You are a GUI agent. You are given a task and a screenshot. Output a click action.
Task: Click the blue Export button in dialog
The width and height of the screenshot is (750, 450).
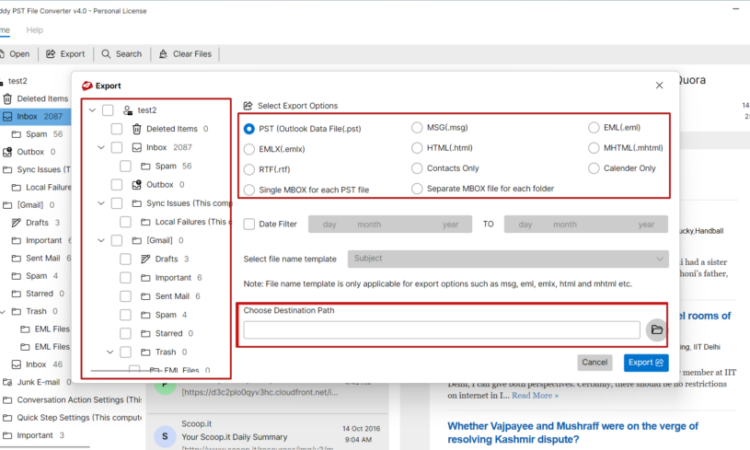click(645, 362)
